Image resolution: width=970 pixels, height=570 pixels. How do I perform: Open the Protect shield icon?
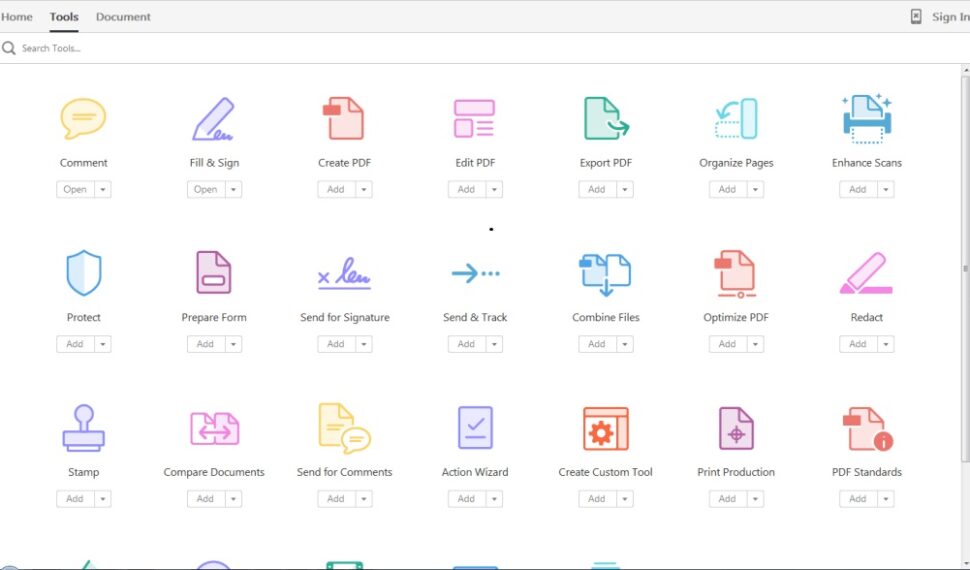click(83, 273)
